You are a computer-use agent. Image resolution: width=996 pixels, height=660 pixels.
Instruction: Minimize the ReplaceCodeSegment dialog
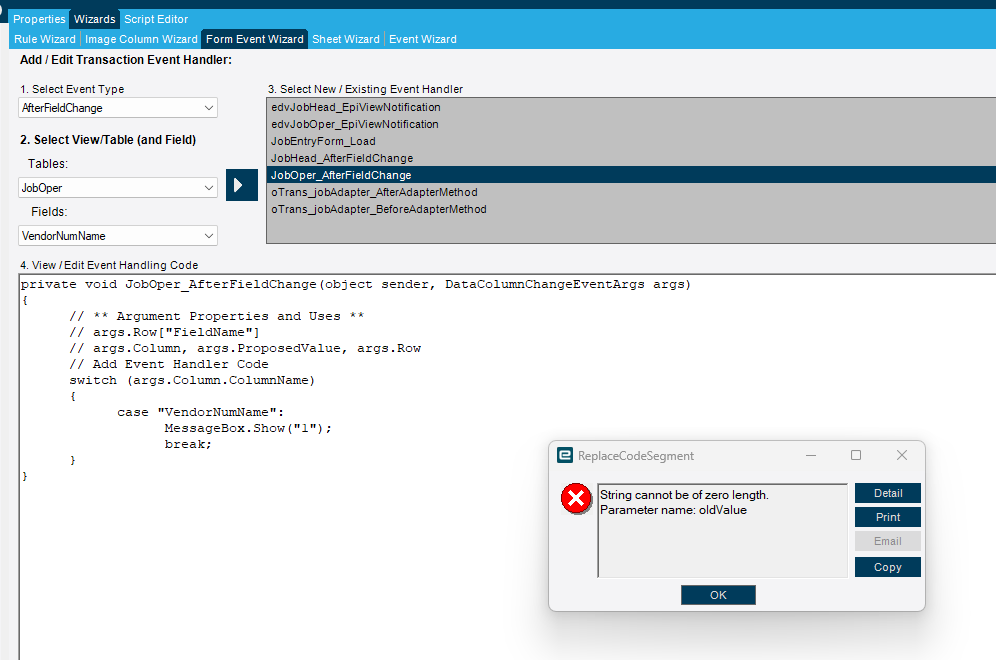click(x=811, y=455)
